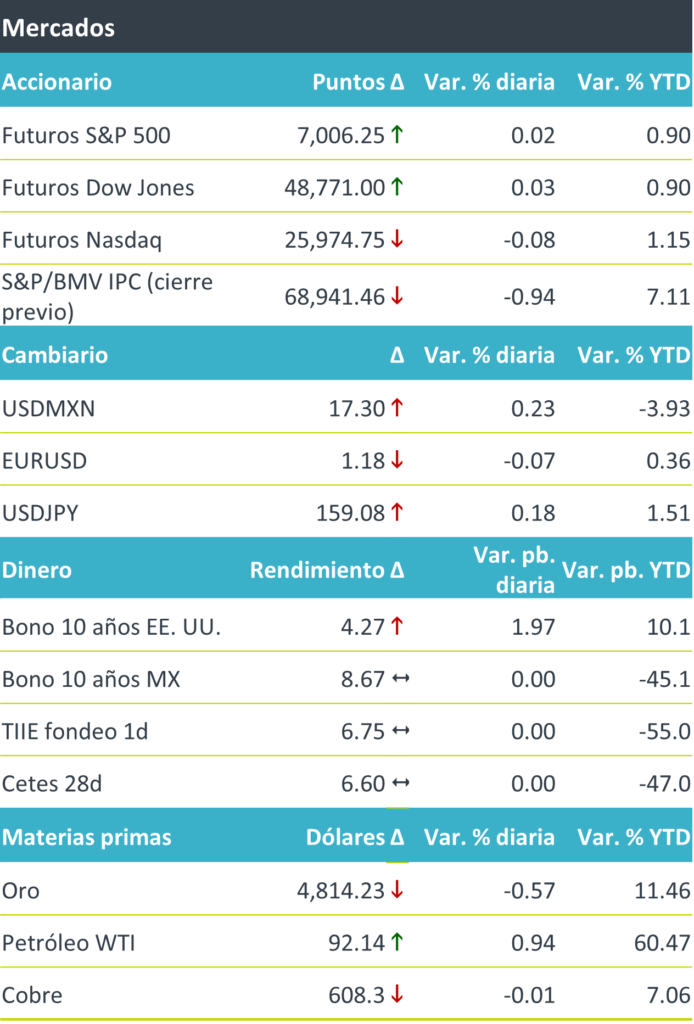Click the red up arrow for USDJPY
The width and height of the screenshot is (694, 1024).
tap(397, 513)
